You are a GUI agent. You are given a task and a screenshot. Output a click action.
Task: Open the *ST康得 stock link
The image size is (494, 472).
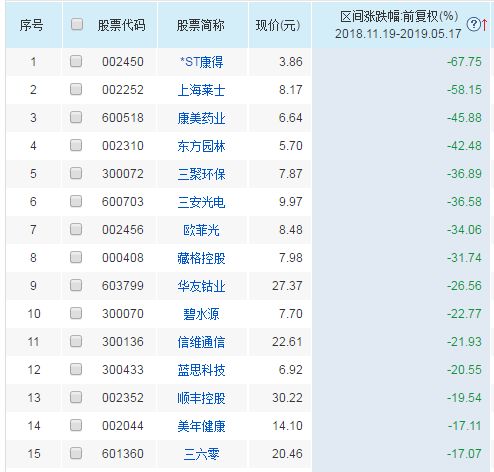pyautogui.click(x=201, y=62)
